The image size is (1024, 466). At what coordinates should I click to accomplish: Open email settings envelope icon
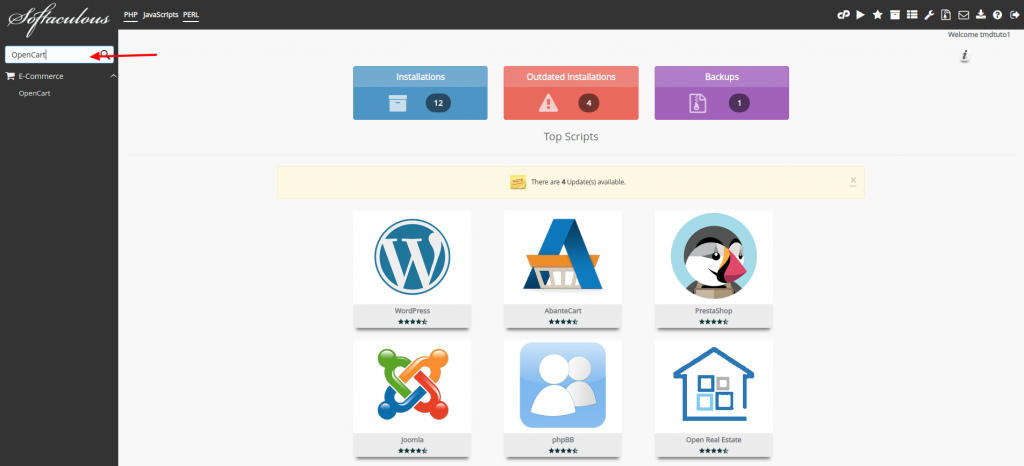click(963, 15)
